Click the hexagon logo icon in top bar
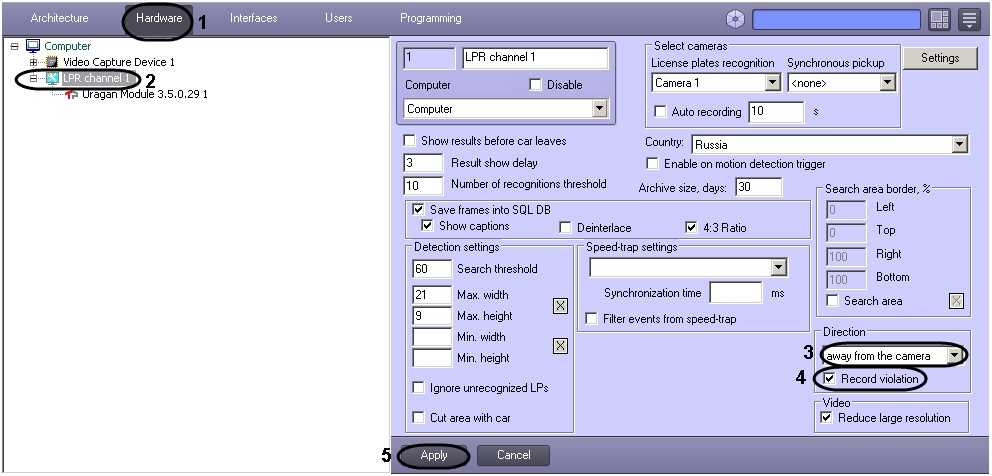The height and width of the screenshot is (476, 992). pos(735,20)
